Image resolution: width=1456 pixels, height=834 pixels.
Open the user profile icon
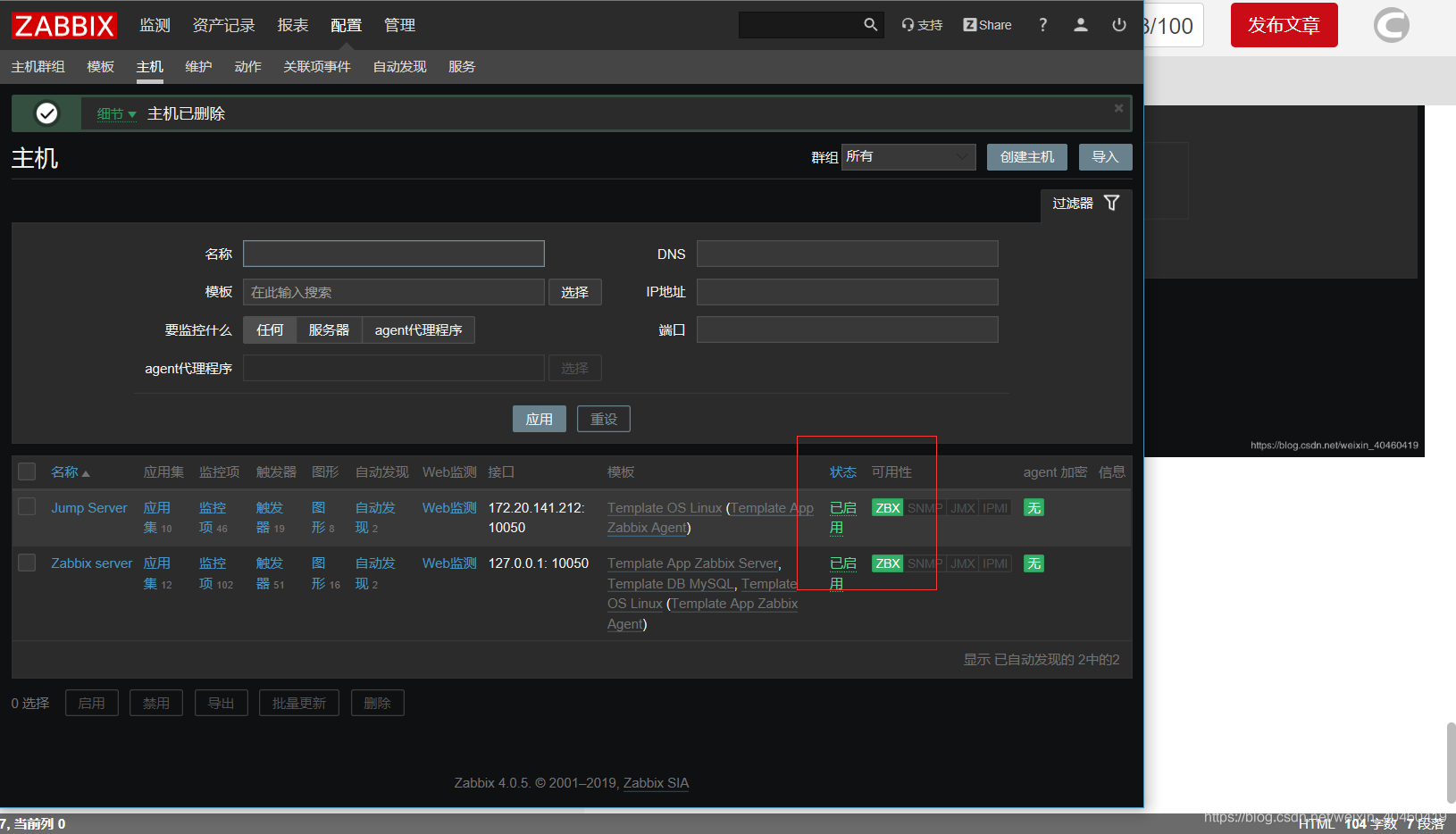pyautogui.click(x=1081, y=25)
